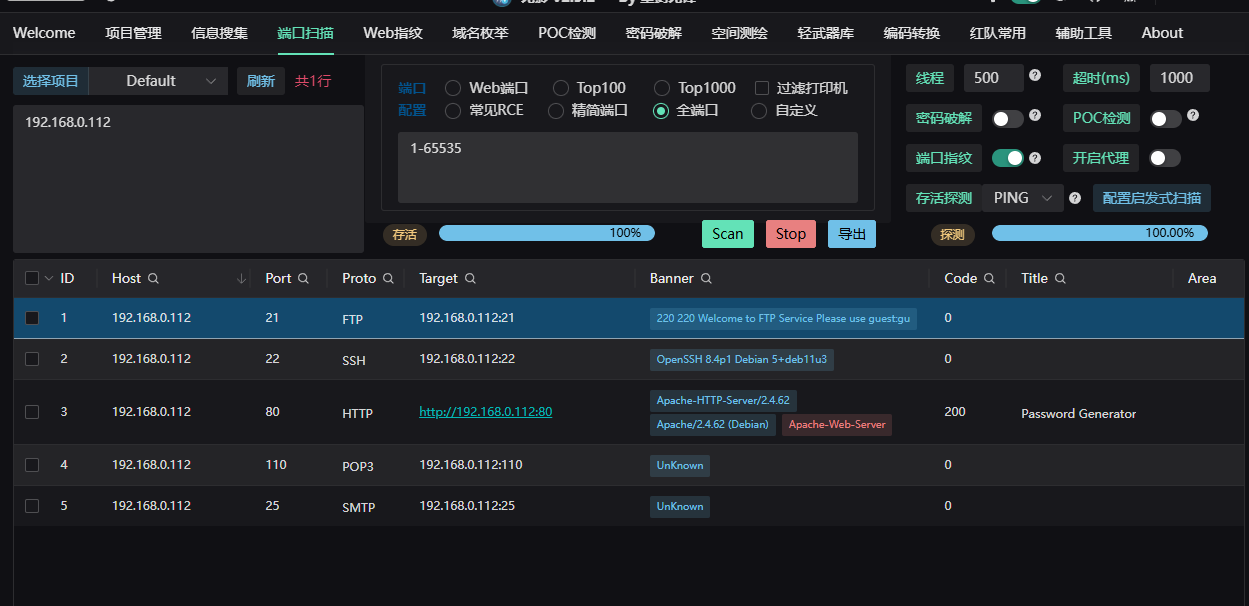Open the Code column search filter
The height and width of the screenshot is (606, 1249).
(989, 279)
